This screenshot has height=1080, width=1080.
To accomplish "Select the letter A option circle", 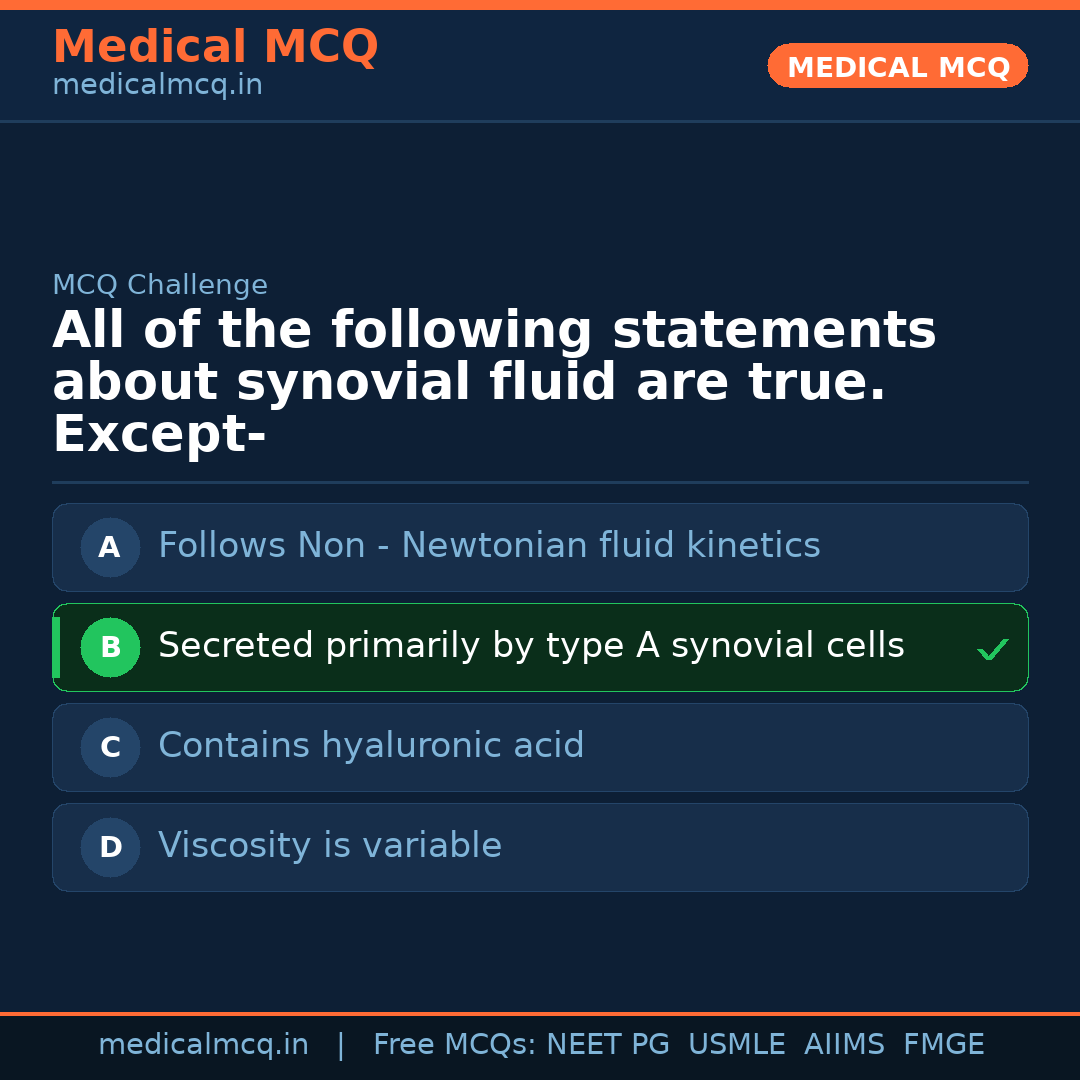I will (110, 547).
